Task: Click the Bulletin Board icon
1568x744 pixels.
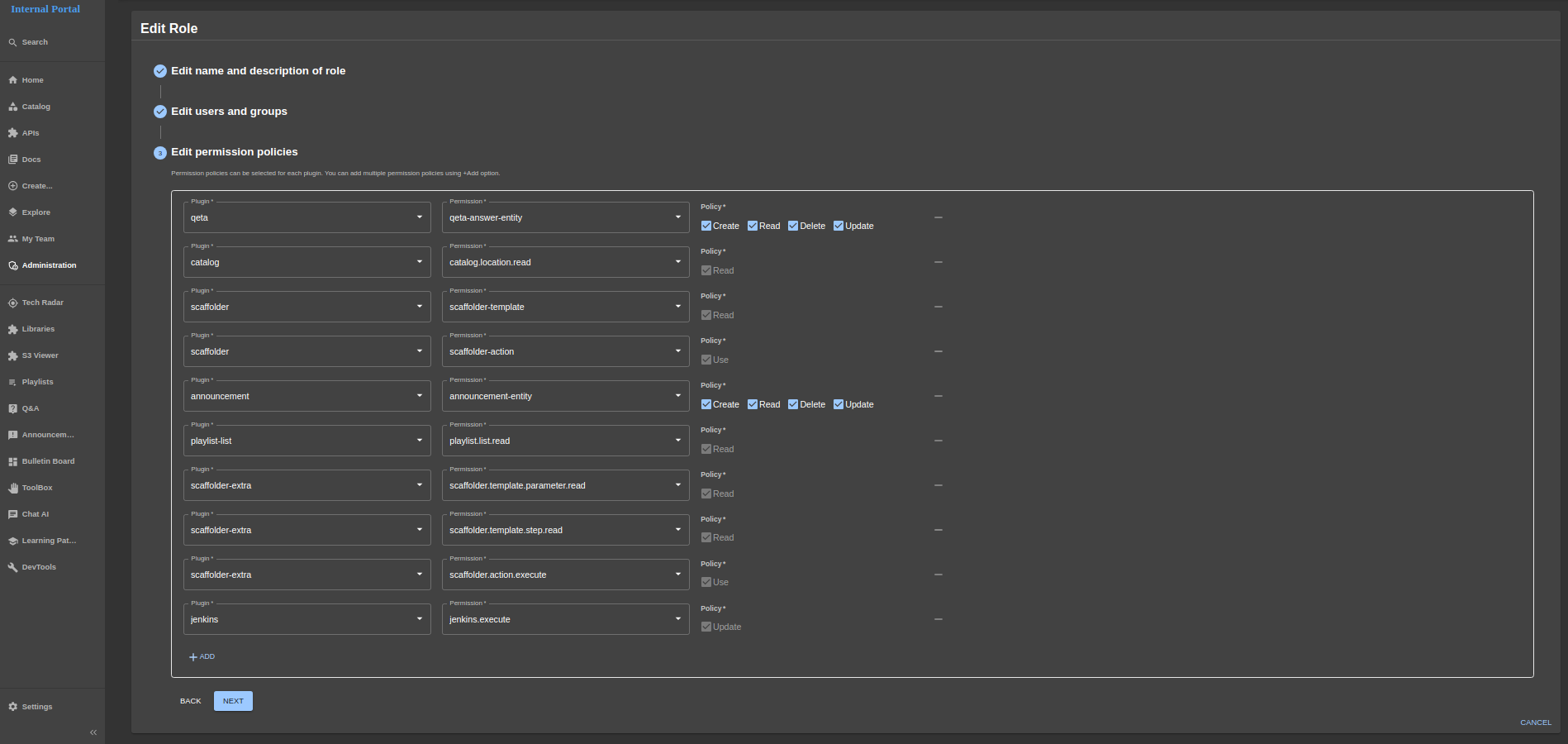Action: 12,462
